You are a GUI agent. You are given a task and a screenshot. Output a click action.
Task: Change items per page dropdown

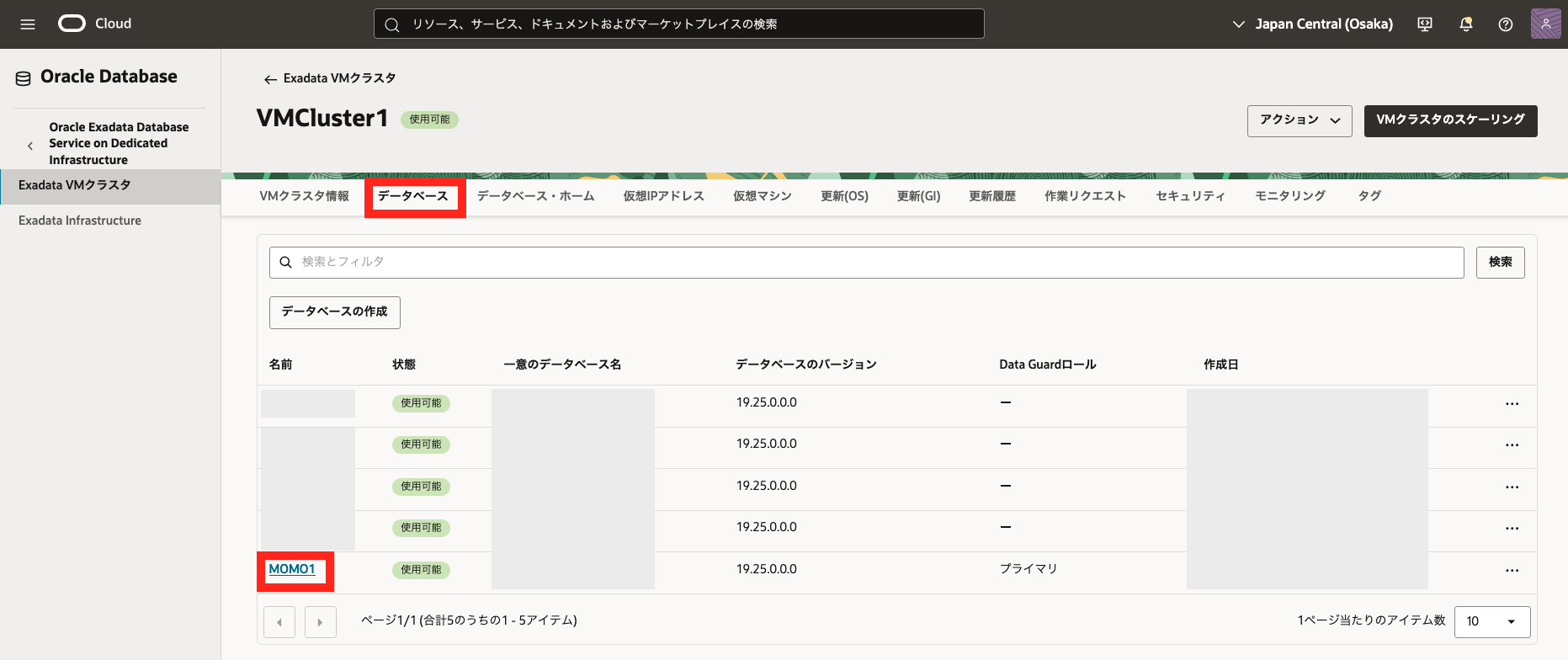1491,621
